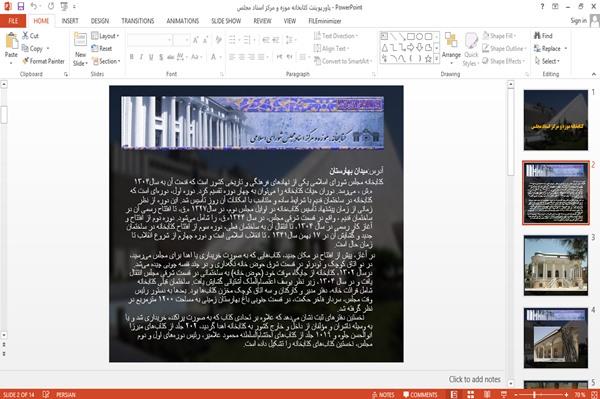Switch to the TRANSITIONS tab
Screen dimensions: 600x399
pos(138,21)
